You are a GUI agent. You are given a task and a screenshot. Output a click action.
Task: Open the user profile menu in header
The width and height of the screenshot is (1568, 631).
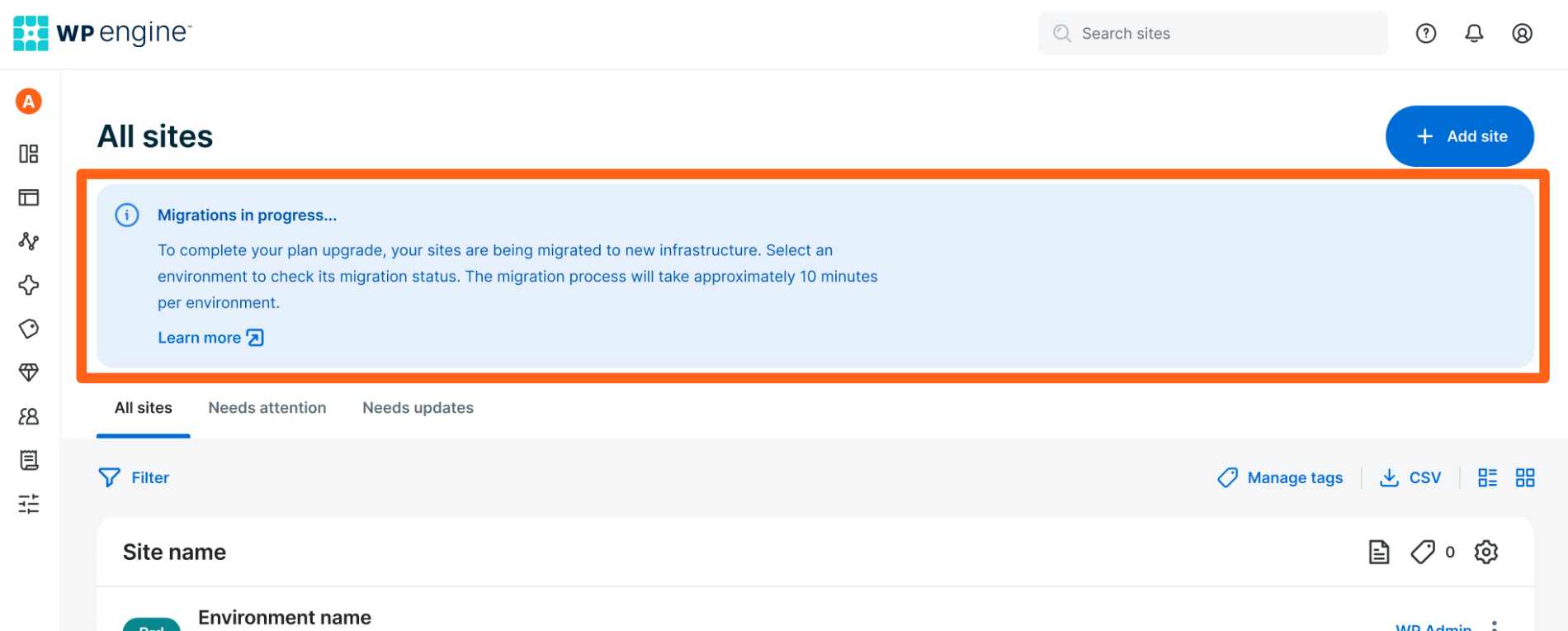point(1522,33)
